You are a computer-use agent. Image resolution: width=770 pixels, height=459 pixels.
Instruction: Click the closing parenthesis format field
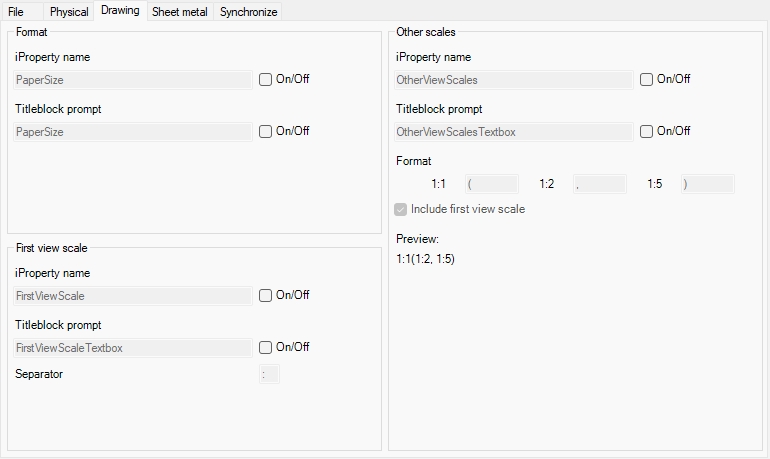pyautogui.click(x=707, y=184)
